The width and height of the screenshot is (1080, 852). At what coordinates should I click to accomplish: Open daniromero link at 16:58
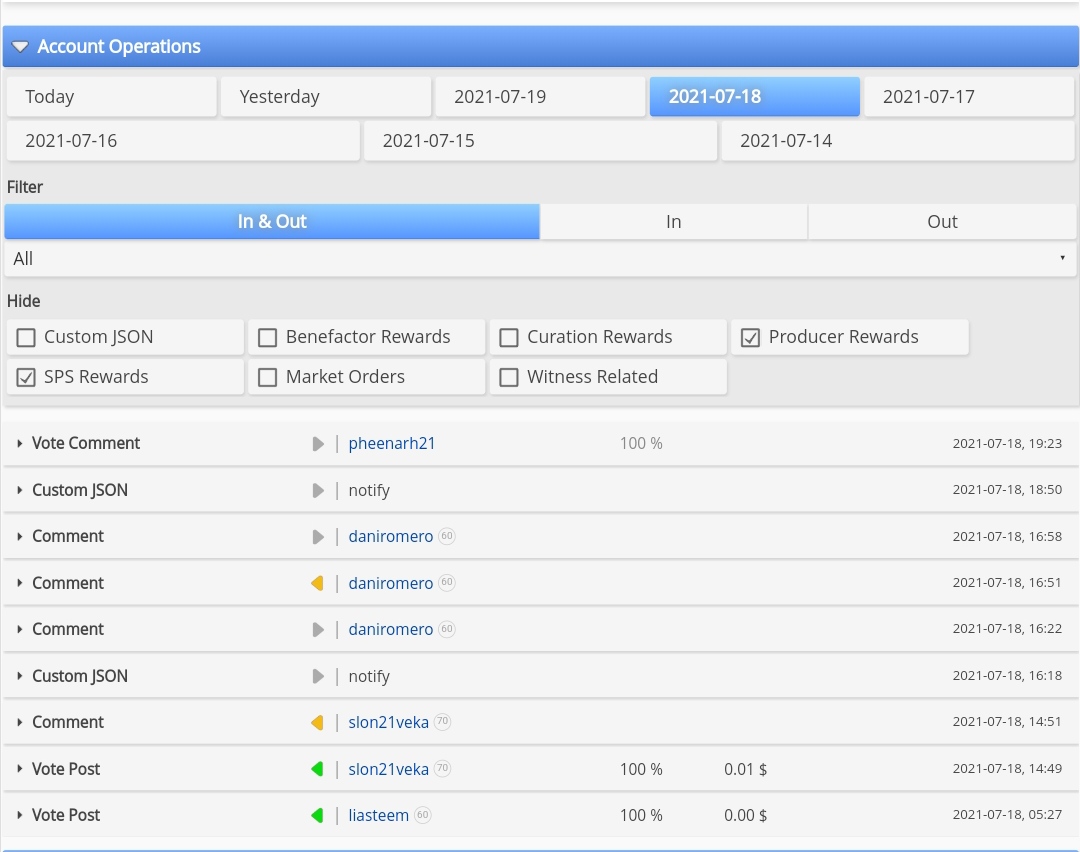tap(391, 537)
